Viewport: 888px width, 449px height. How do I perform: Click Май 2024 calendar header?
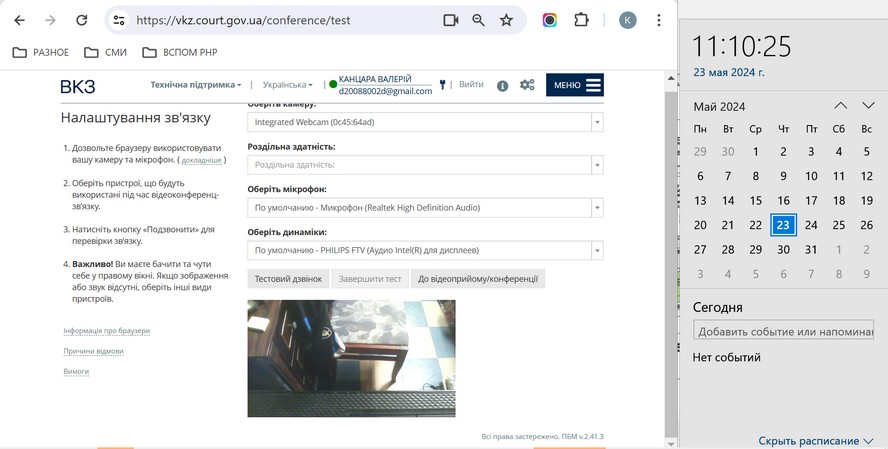click(x=719, y=106)
